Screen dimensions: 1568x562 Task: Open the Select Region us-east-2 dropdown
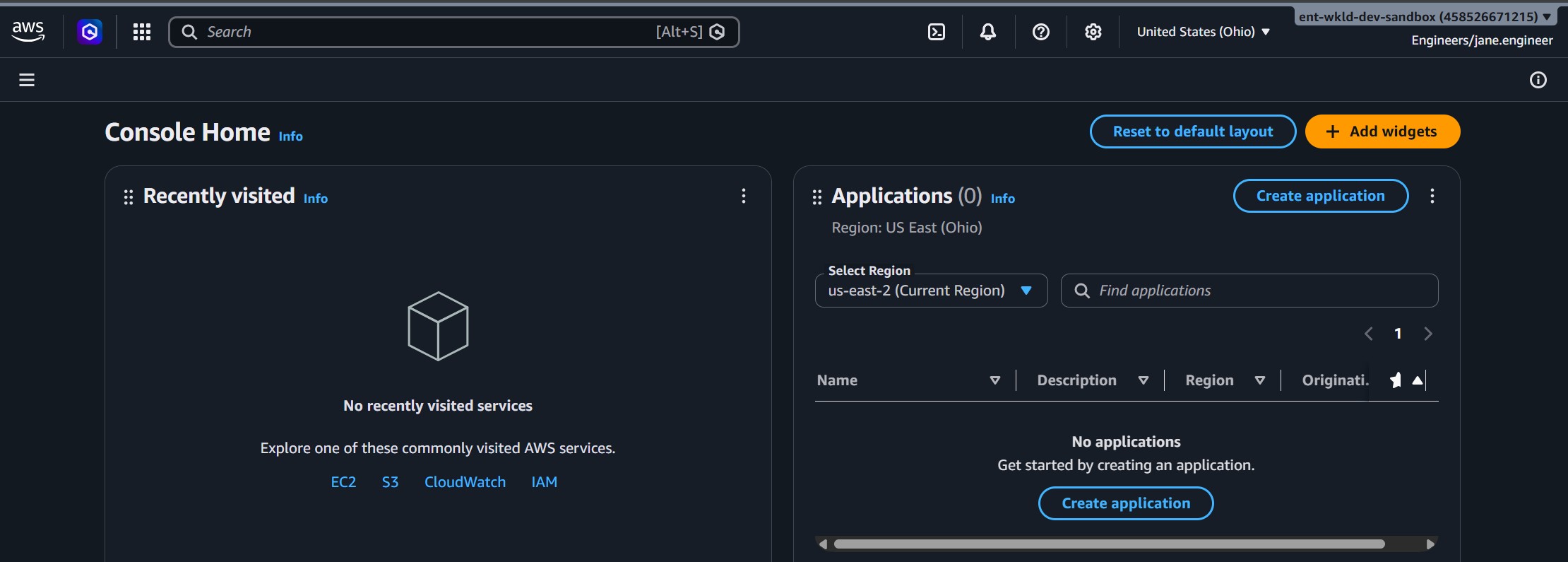click(931, 291)
